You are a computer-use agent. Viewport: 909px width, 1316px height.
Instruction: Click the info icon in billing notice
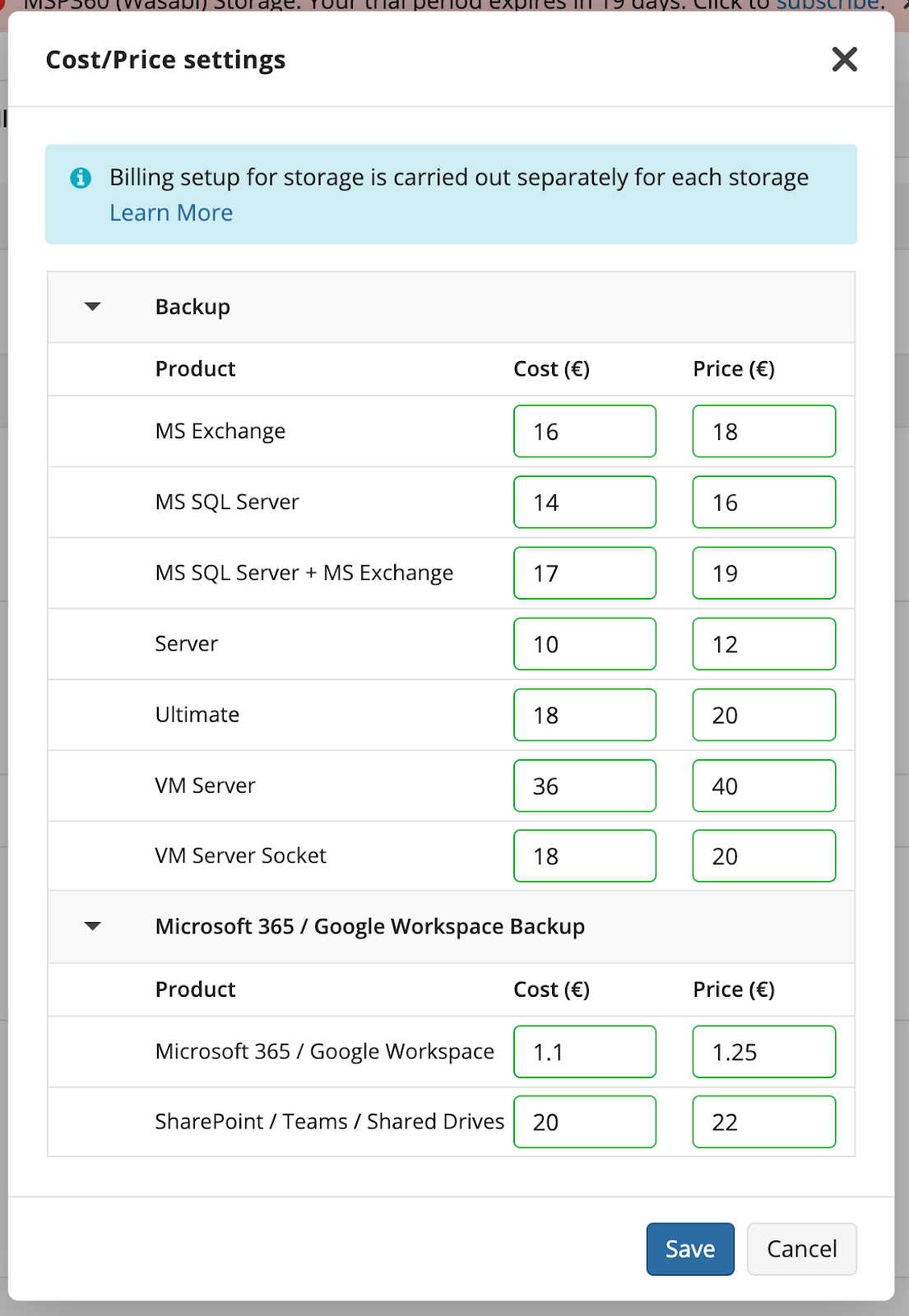[81, 178]
